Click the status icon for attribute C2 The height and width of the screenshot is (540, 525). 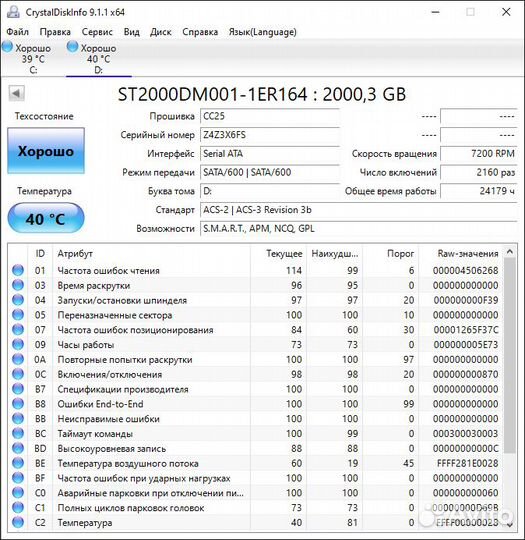[x=18, y=522]
